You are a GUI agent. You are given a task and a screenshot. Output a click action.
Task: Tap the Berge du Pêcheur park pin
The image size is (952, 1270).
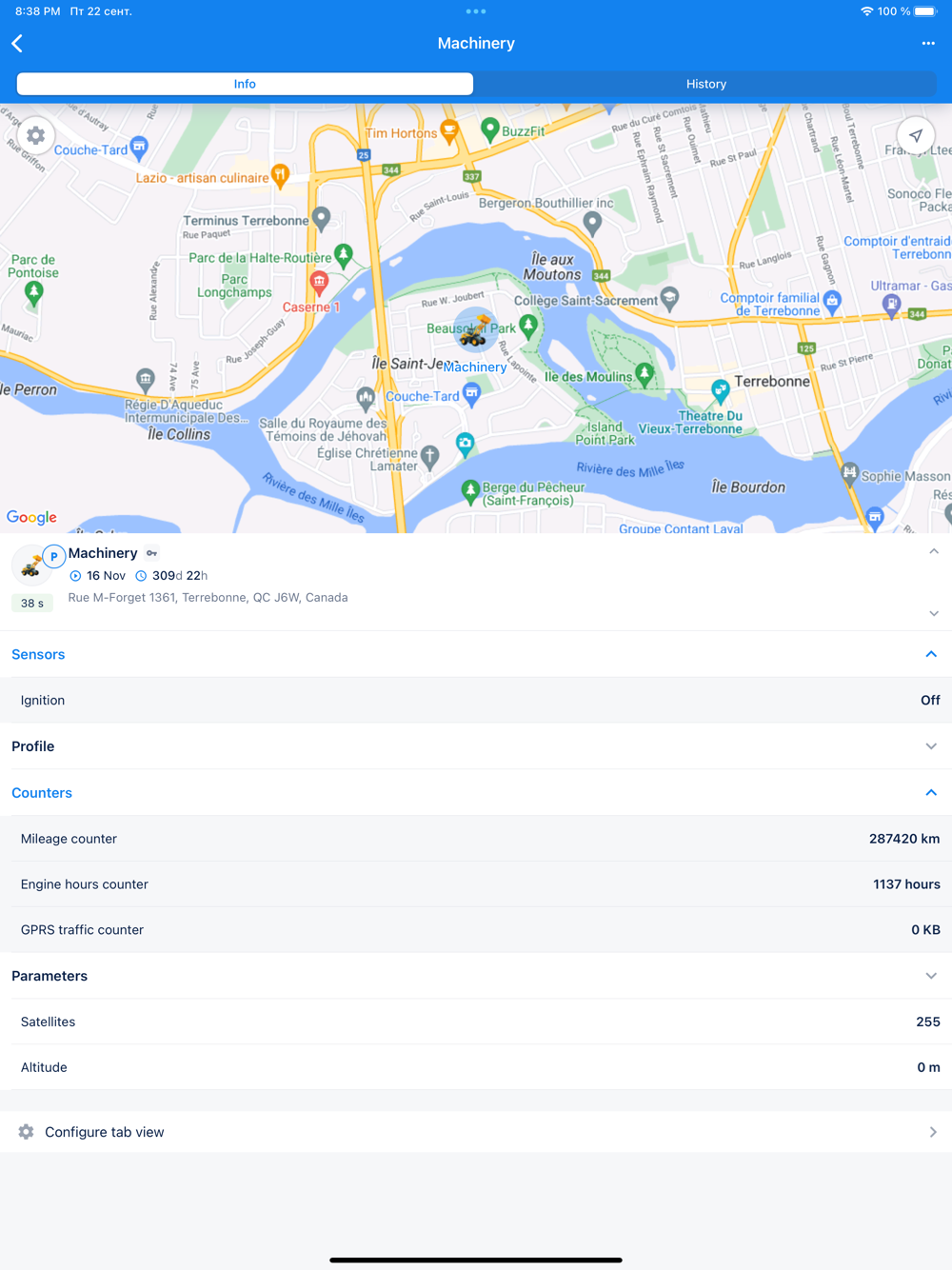(x=470, y=491)
